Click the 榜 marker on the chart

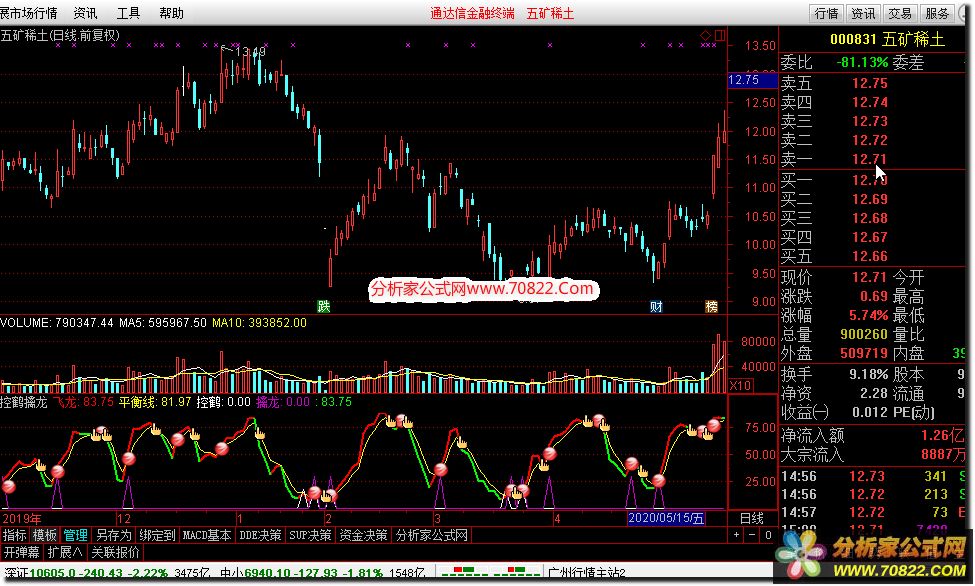click(711, 306)
